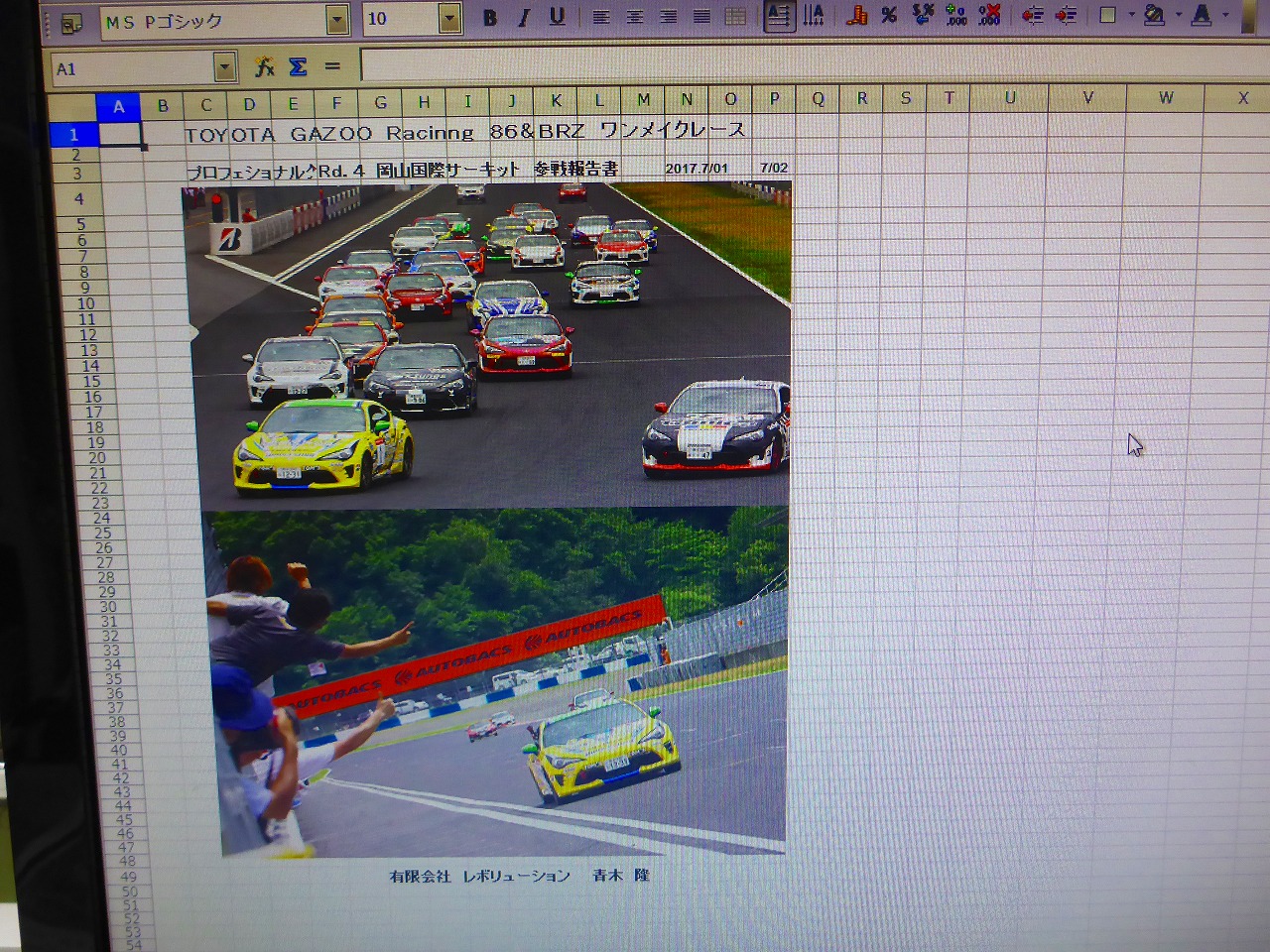This screenshot has width=1270, height=952.
Task: Apply percent number format
Action: pyautogui.click(x=890, y=15)
